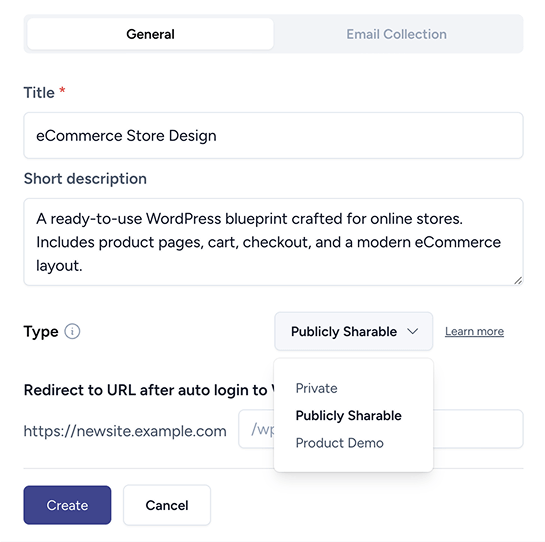Click the Type info icon
Screen dimensions: 545x542
coord(72,331)
